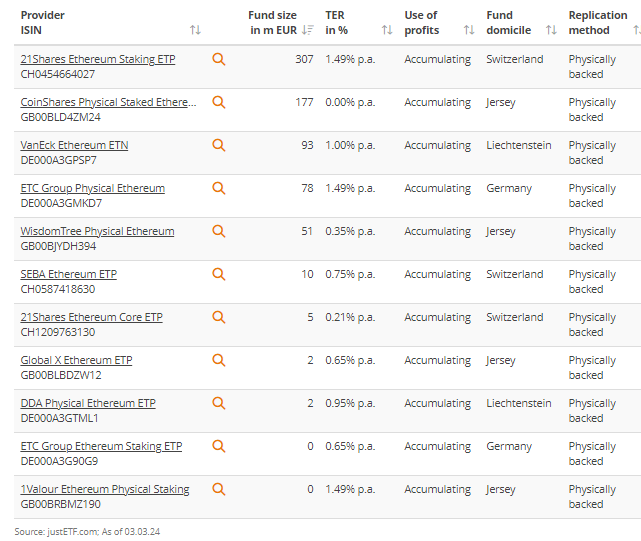641x541 pixels.
Task: Sort table by Provider ISIN column arrows
Action: point(195,30)
